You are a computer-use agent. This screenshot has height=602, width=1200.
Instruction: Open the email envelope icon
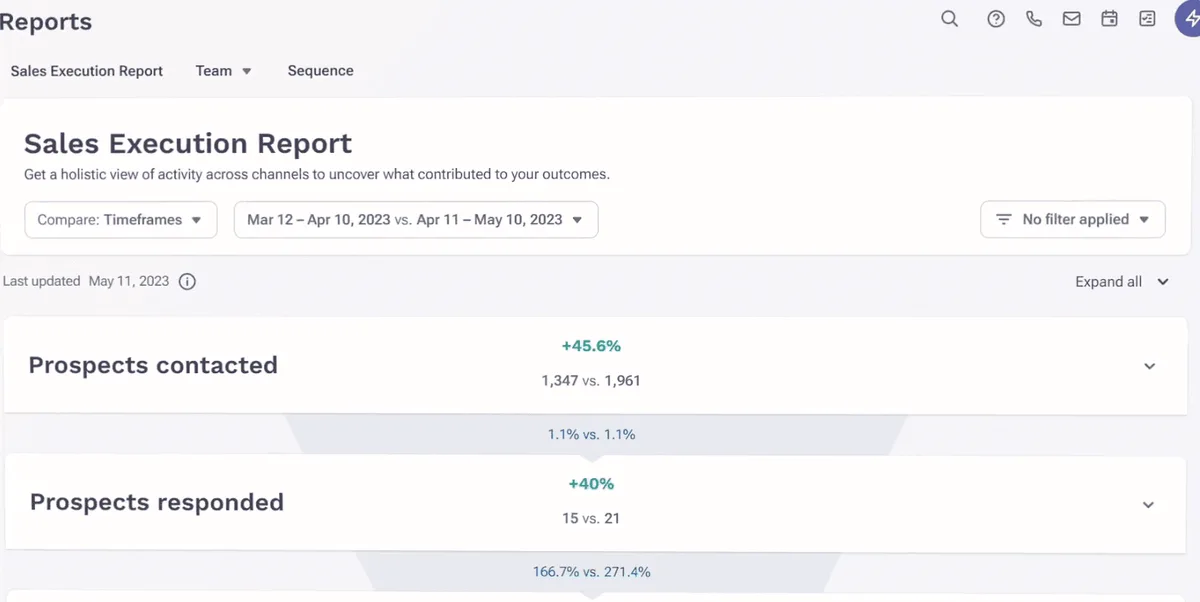(x=1071, y=18)
